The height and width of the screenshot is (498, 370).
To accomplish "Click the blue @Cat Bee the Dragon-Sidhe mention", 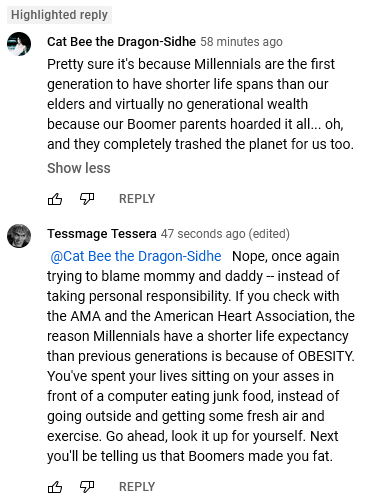I will point(136,256).
